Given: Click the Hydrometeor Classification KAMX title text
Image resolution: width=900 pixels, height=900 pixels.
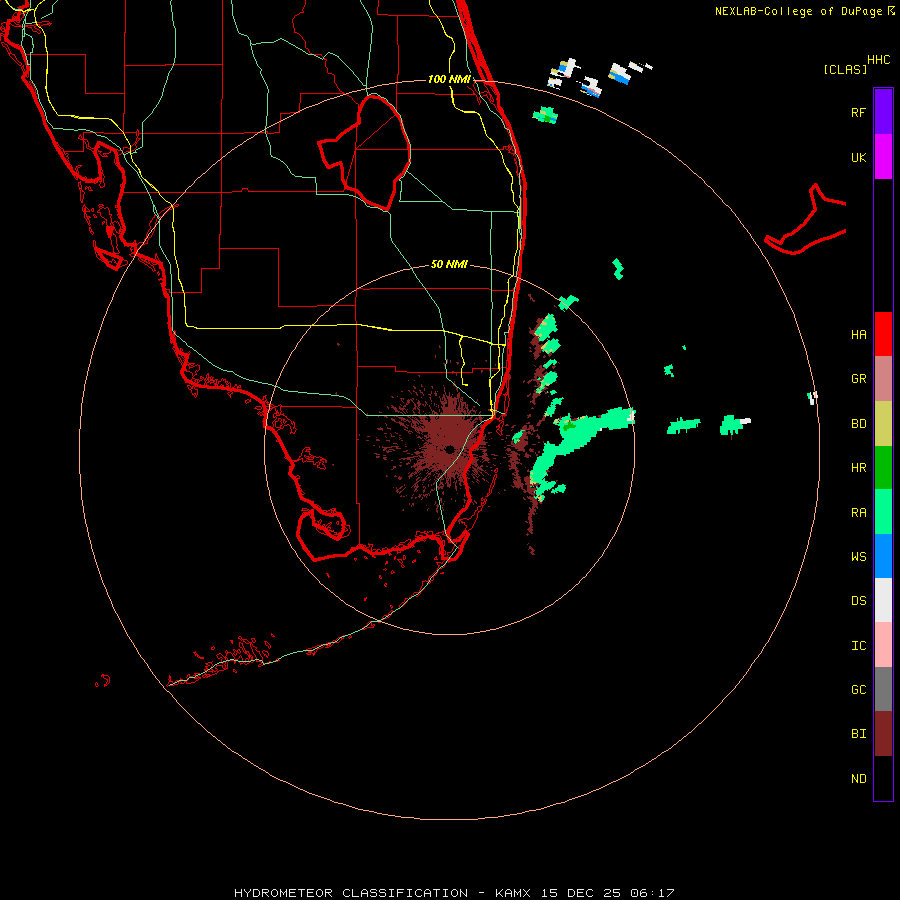Looking at the screenshot, I should click(454, 893).
